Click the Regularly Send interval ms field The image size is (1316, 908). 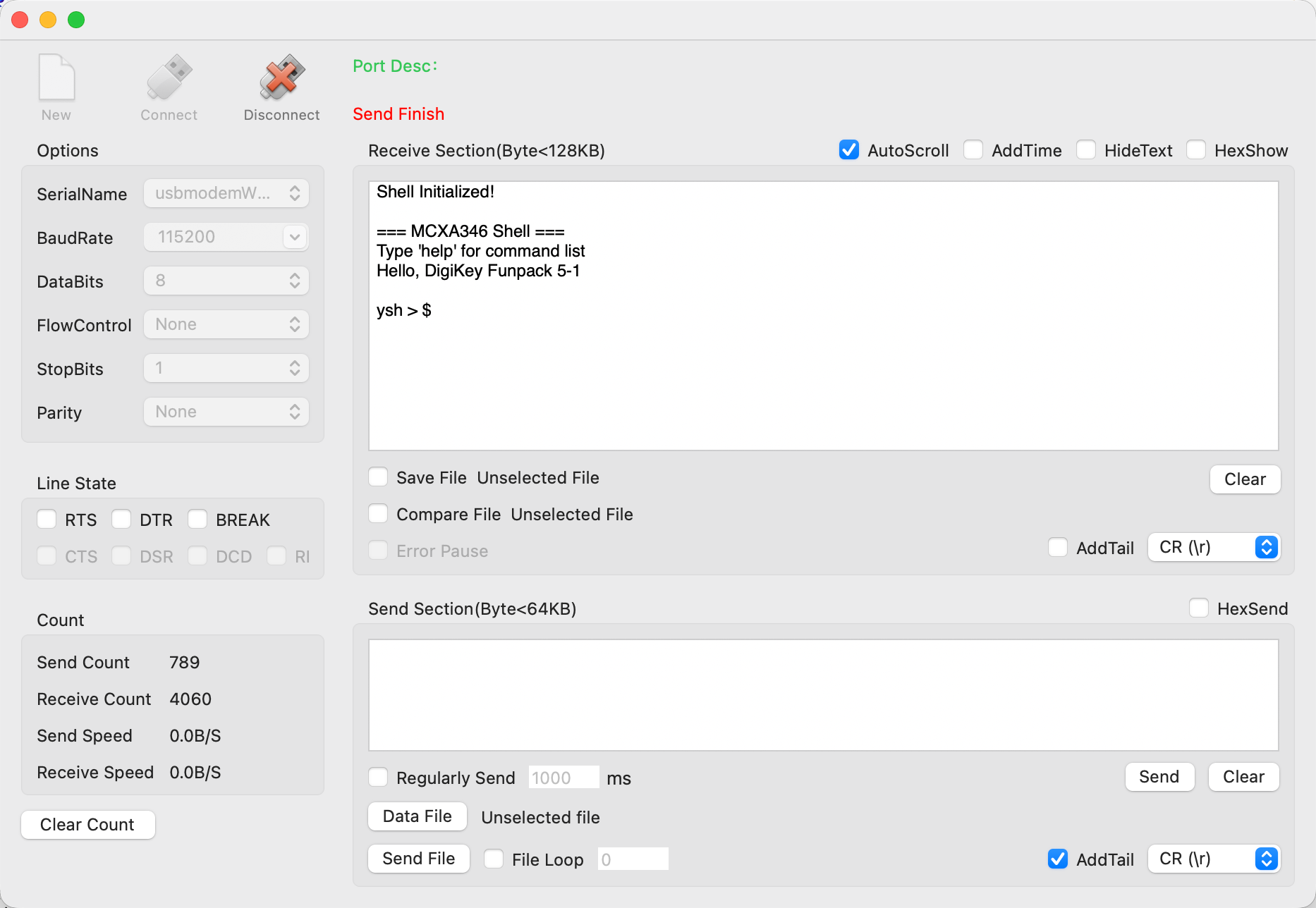point(563,778)
